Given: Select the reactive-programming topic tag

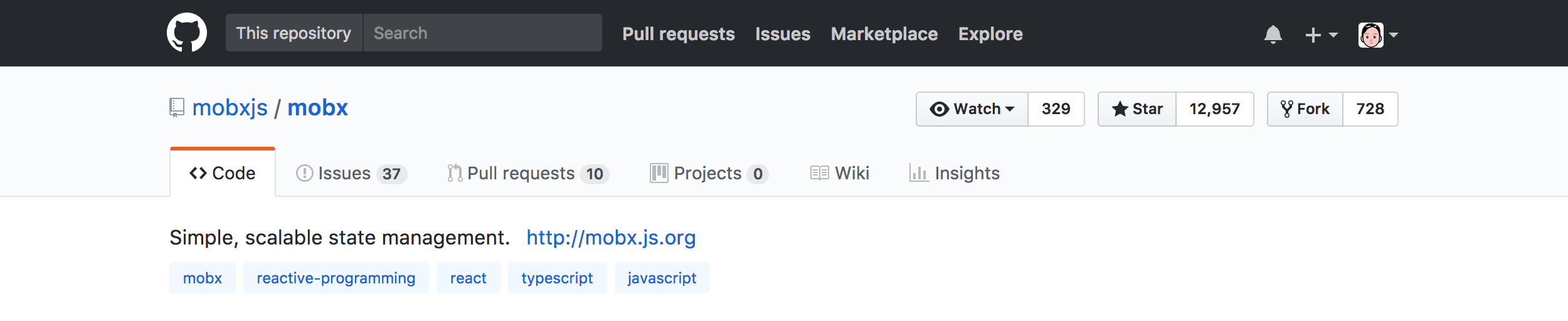Looking at the screenshot, I should point(336,278).
